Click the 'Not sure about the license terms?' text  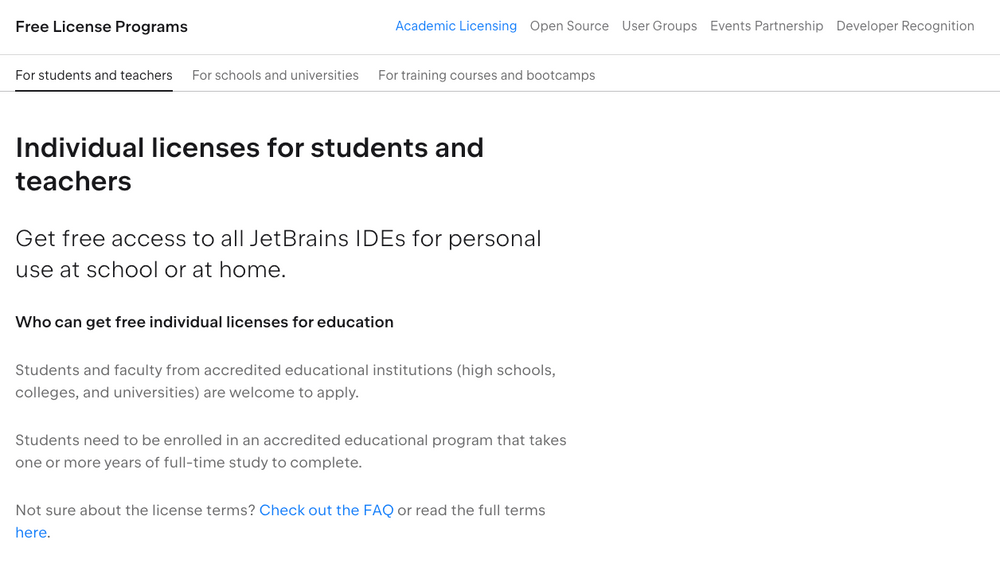click(x=135, y=510)
